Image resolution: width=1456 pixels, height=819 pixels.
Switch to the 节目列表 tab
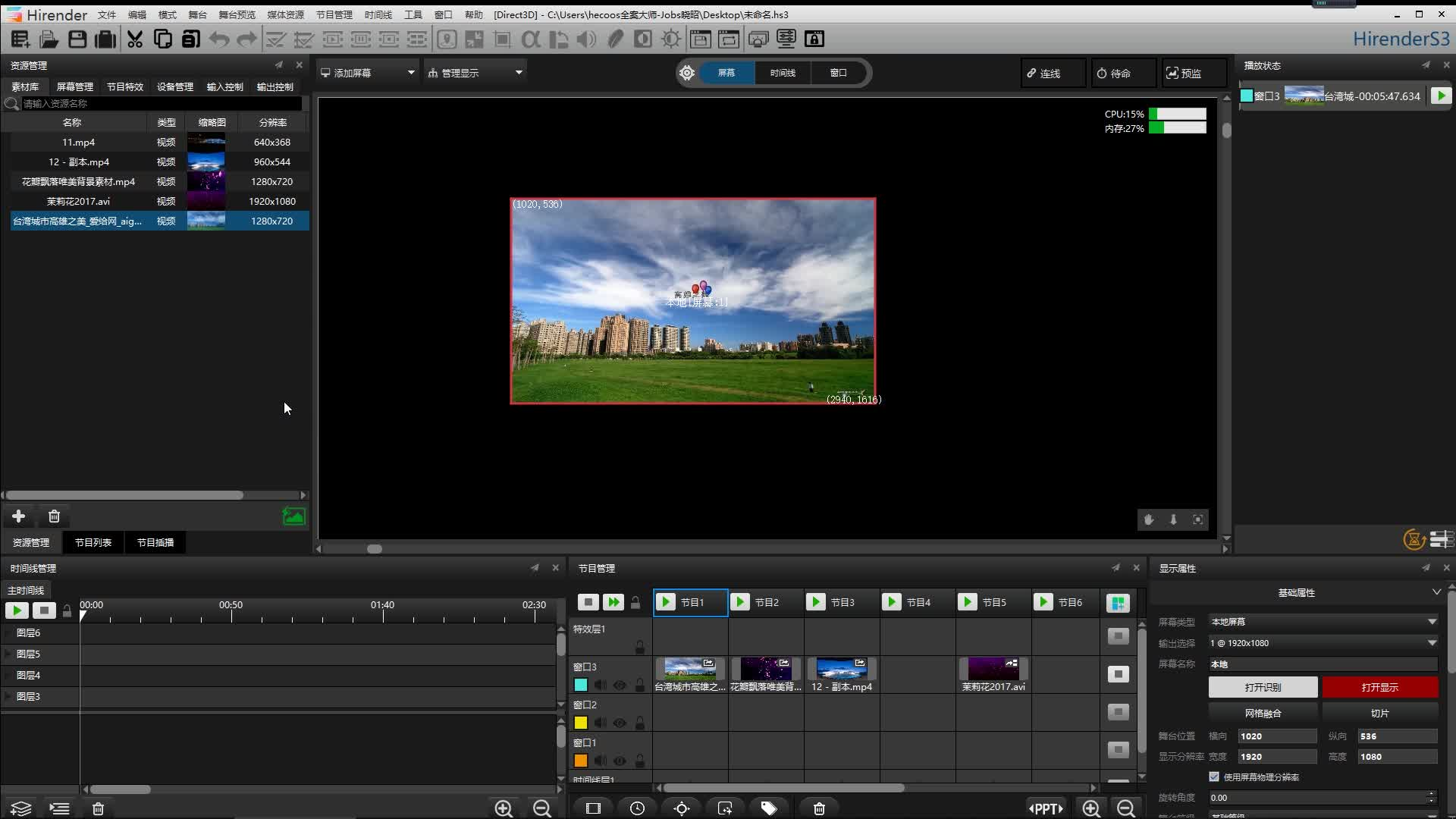[x=93, y=543]
